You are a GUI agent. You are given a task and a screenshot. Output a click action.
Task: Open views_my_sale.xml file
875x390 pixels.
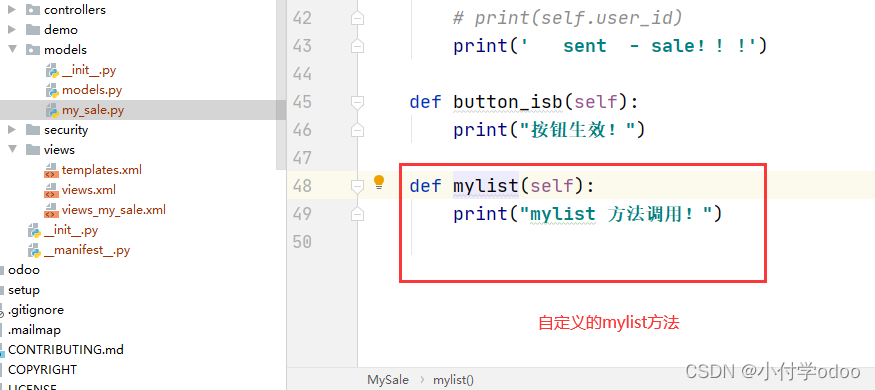click(x=114, y=210)
